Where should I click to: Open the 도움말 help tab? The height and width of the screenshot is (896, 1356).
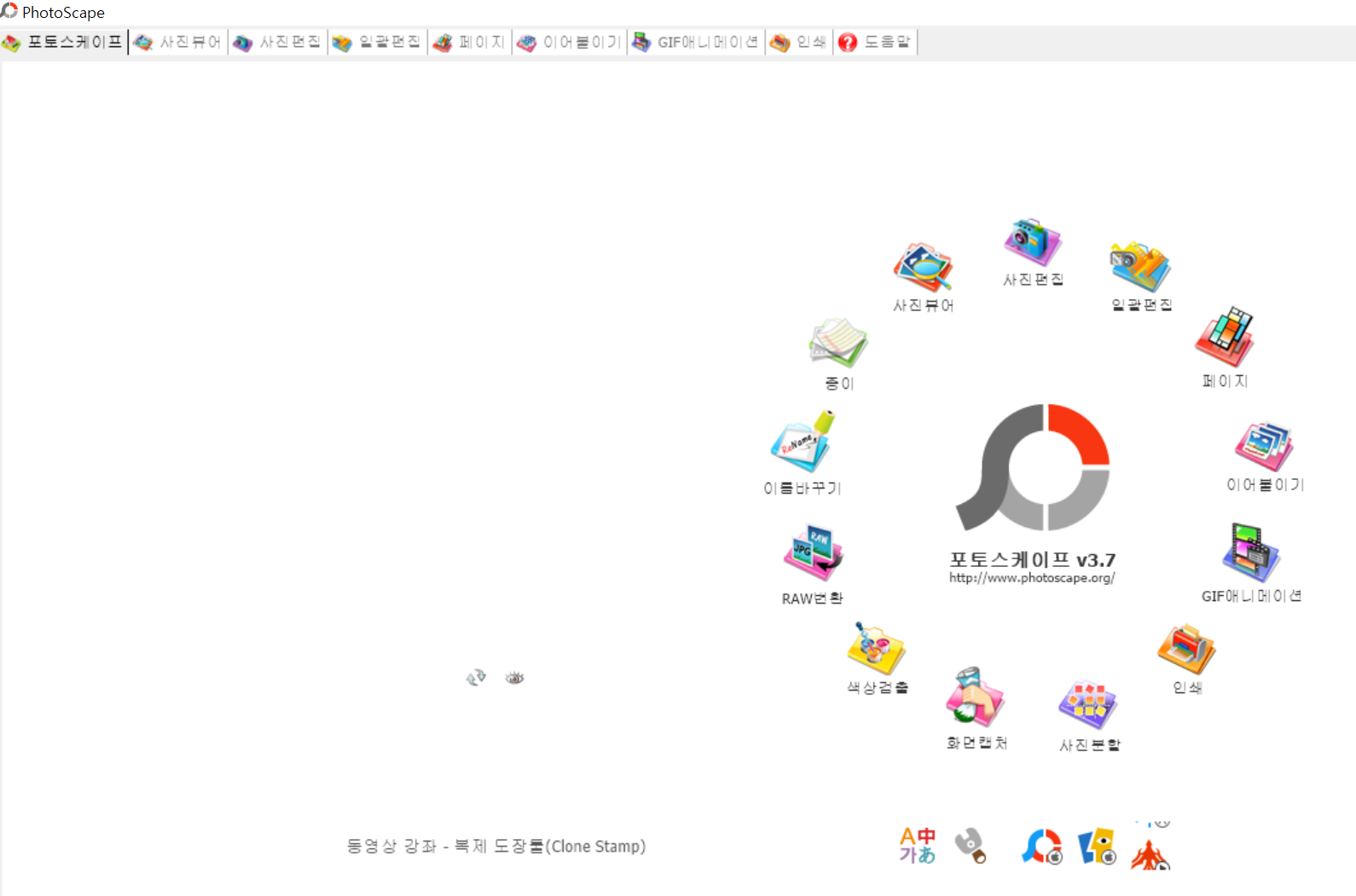[875, 42]
